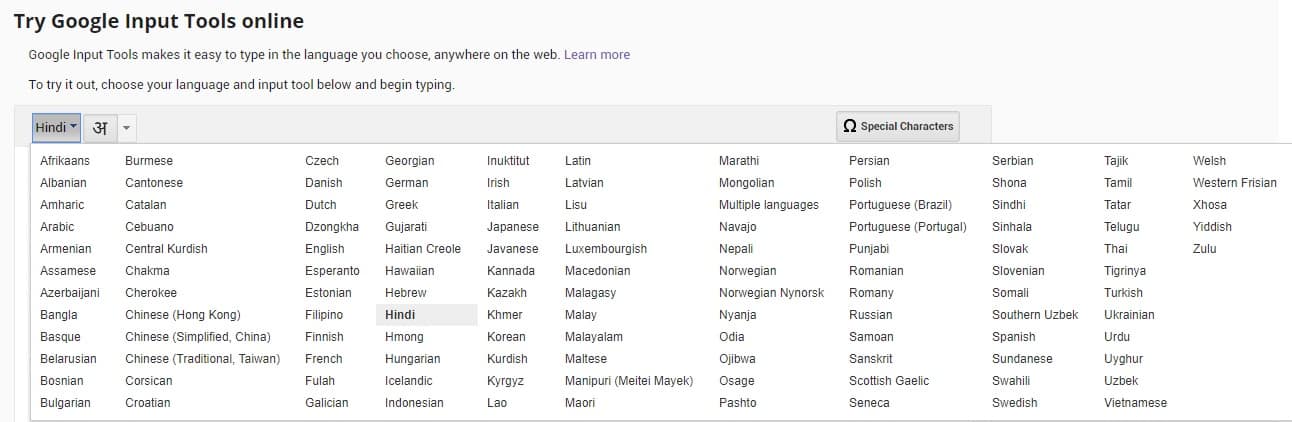Image resolution: width=1292 pixels, height=422 pixels.
Task: Choose Central Kurdish option
Action: 166,249
